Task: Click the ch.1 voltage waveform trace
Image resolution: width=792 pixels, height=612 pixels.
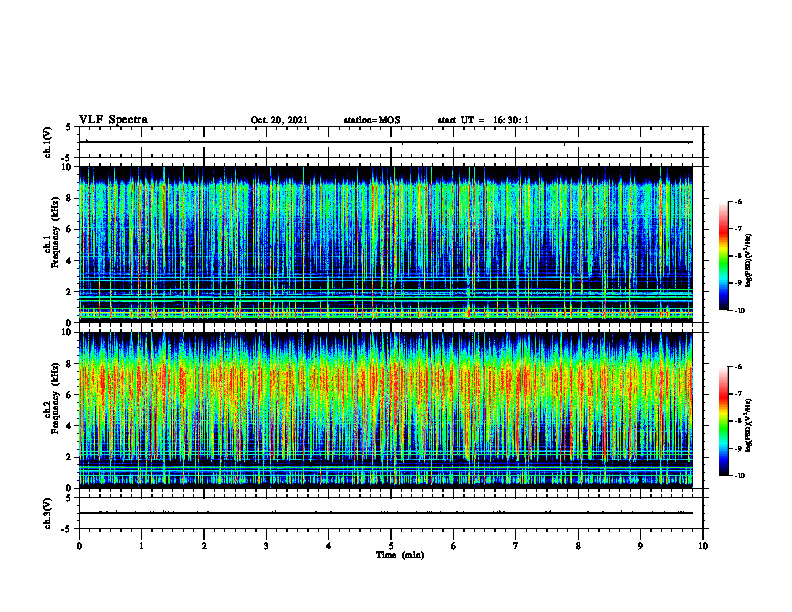Action: 386,142
